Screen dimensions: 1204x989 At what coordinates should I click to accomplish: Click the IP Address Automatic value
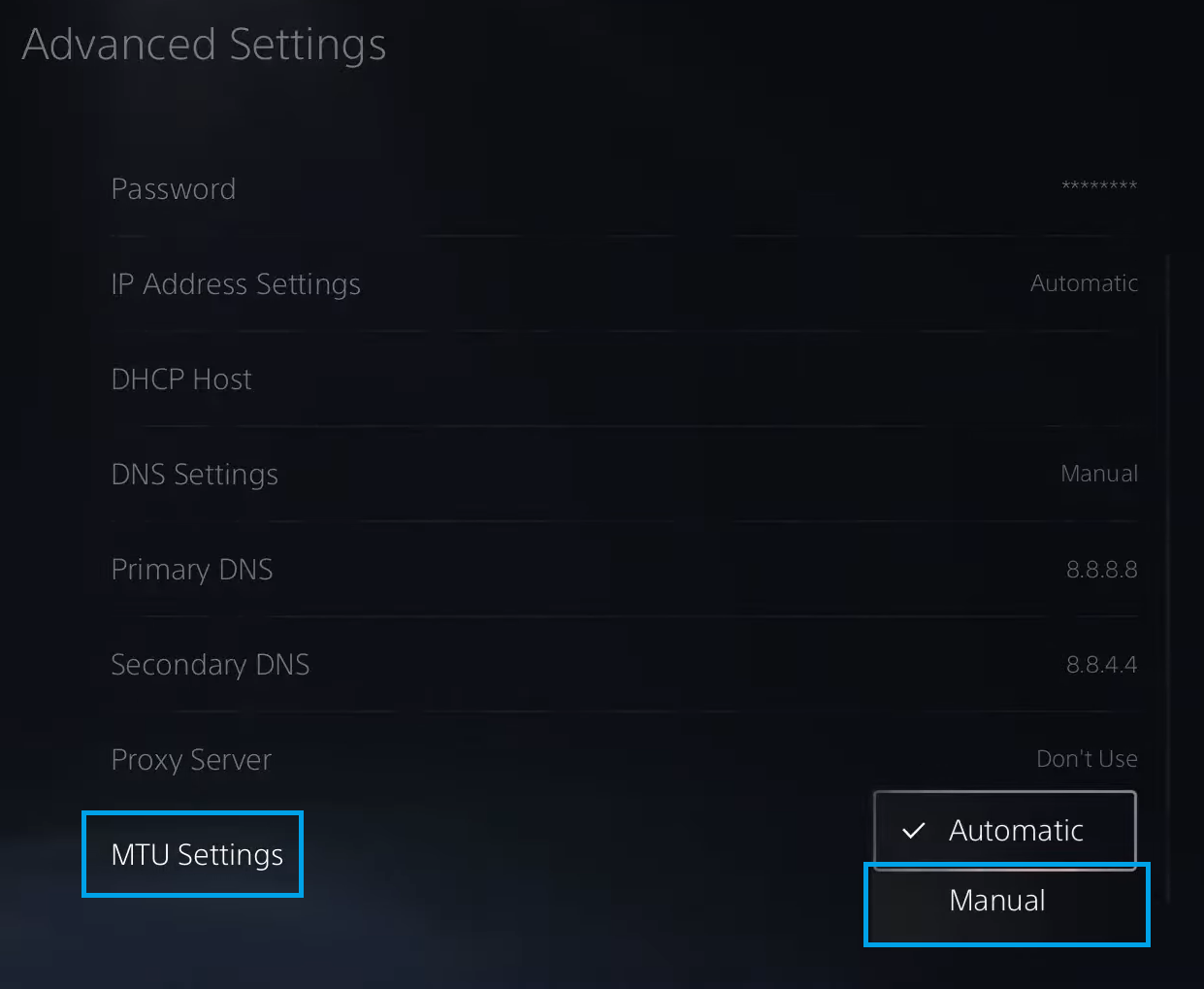tap(1084, 283)
